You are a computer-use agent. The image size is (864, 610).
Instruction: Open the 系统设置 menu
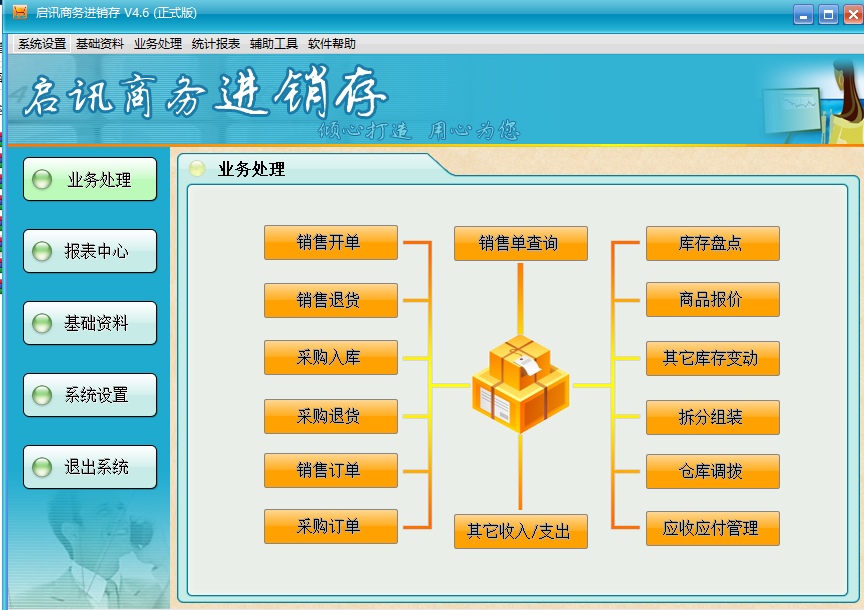pyautogui.click(x=42, y=44)
